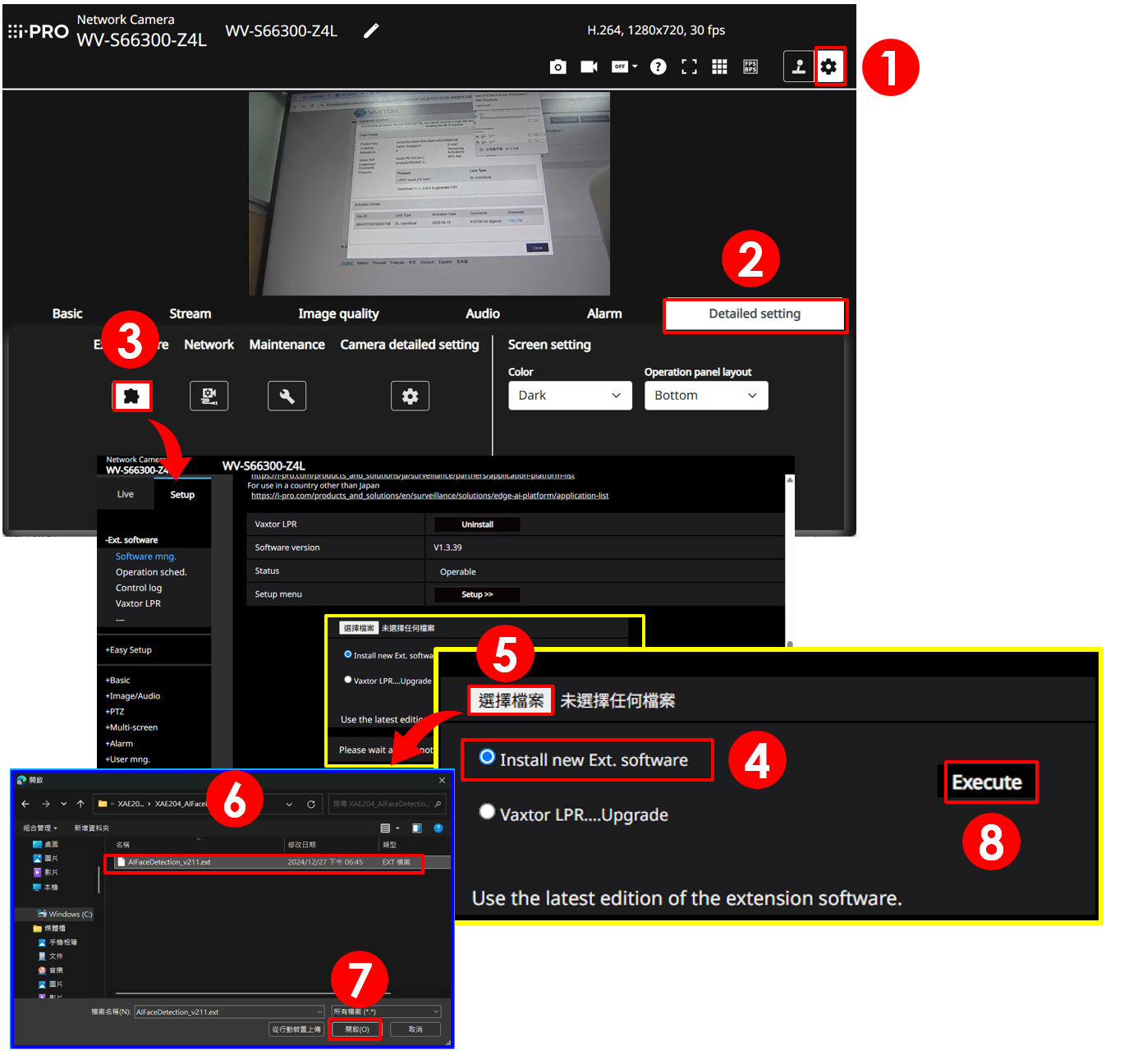Open the 組合管理 dropdown in the file dialog
The height and width of the screenshot is (1064, 1138).
(x=40, y=828)
